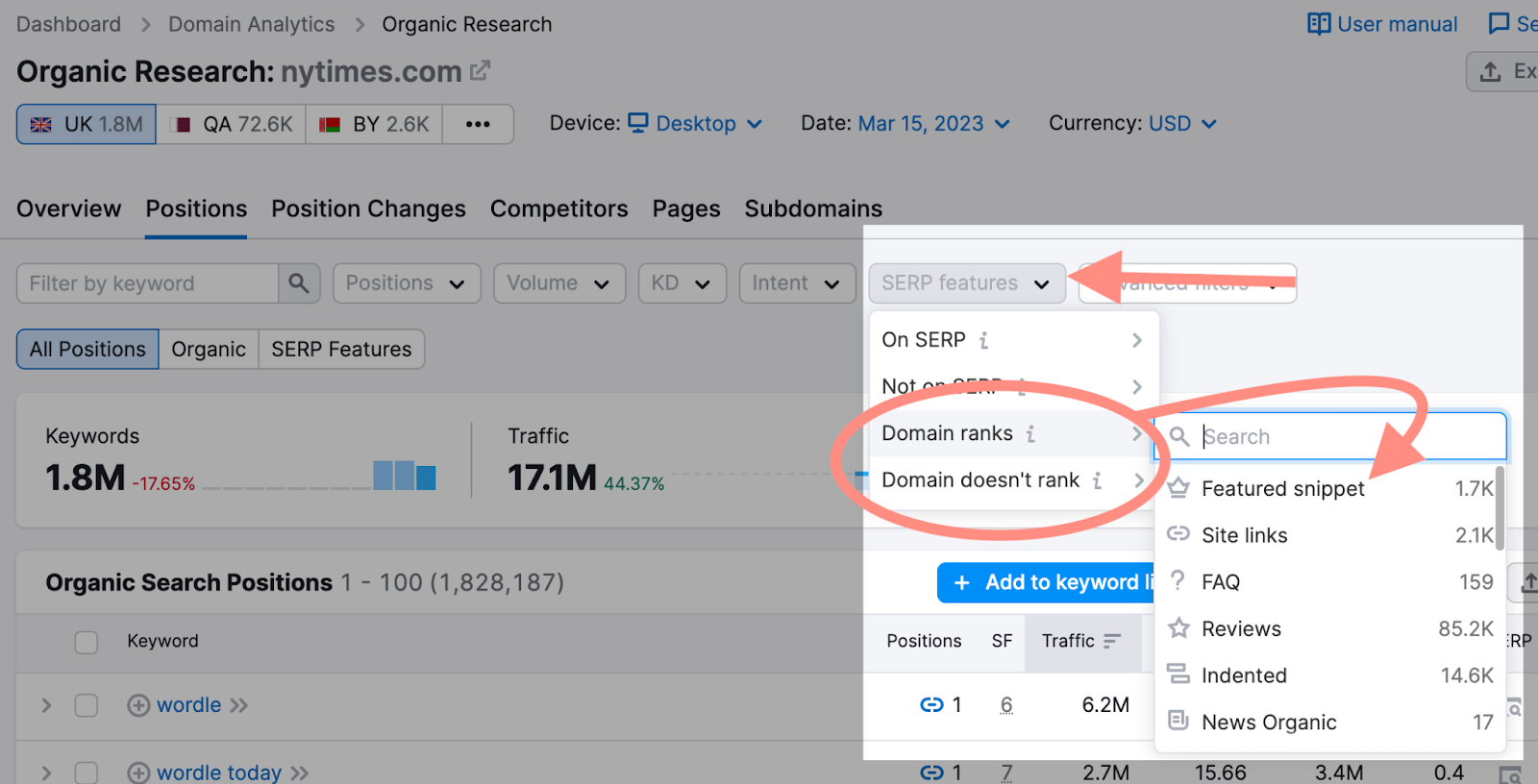The image size is (1538, 784).
Task: Open the Positions filter dropdown
Action: click(406, 283)
